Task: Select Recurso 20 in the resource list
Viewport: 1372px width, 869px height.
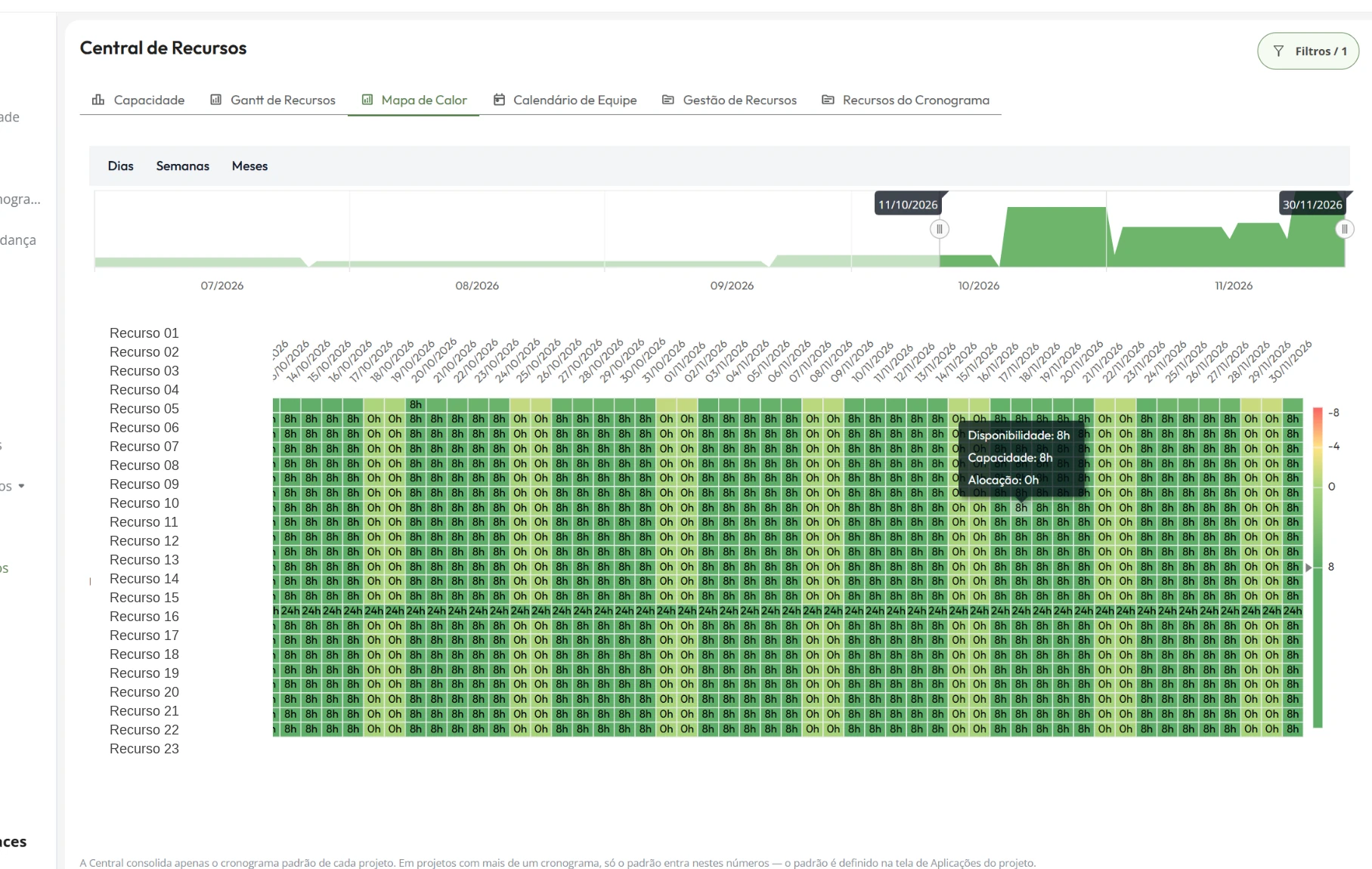Action: pos(144,692)
